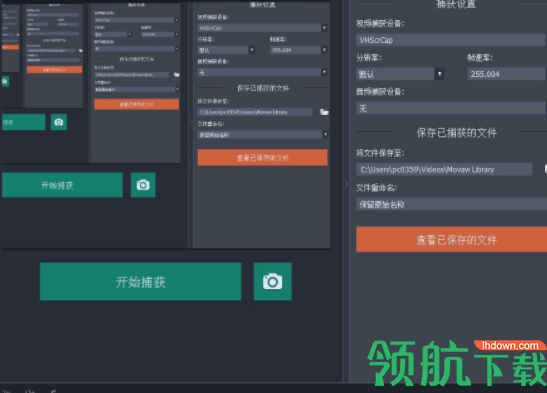Image resolution: width=547 pixels, height=393 pixels.
Task: Click the folder browse icon in second-largest panel
Action: tap(324, 112)
